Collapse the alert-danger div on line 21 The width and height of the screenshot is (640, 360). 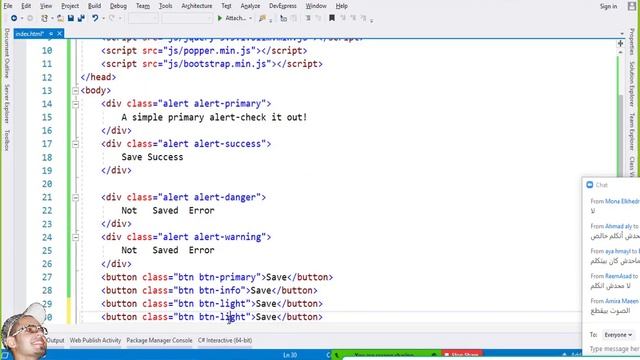(x=76, y=198)
